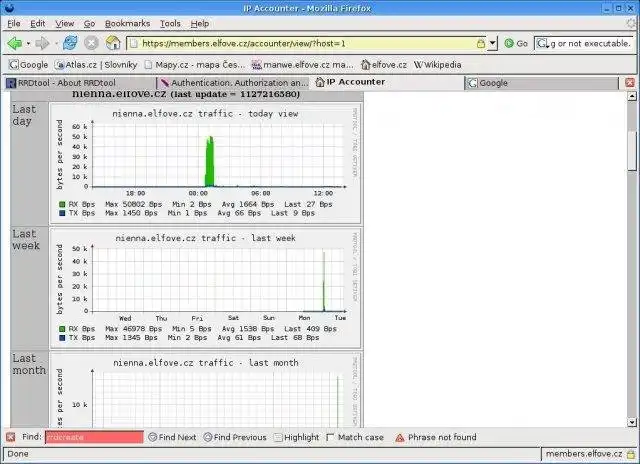Click the today view traffic graph
Viewport: 640px width, 464px height.
click(205, 163)
